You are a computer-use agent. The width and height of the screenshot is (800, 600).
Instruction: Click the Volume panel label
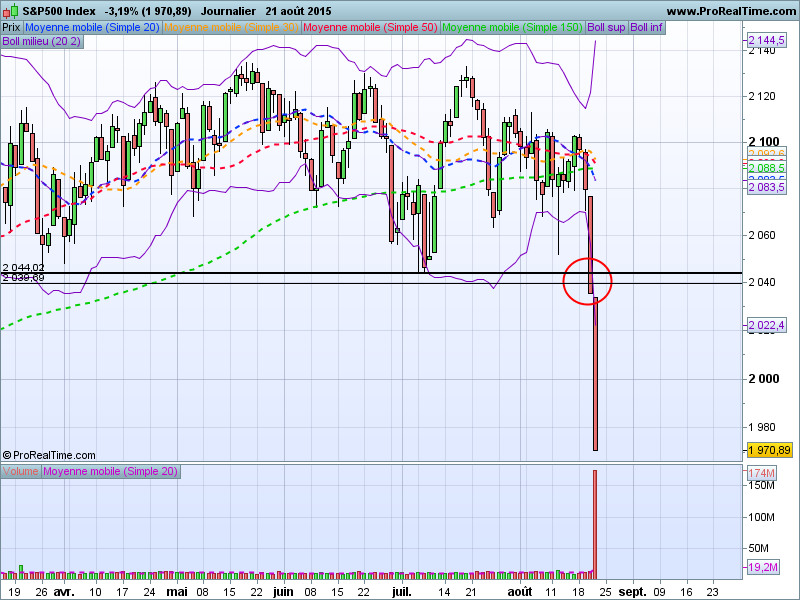pyautogui.click(x=20, y=471)
